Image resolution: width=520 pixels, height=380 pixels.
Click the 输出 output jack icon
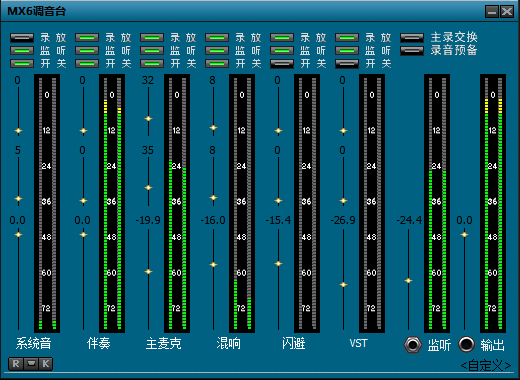(x=466, y=344)
